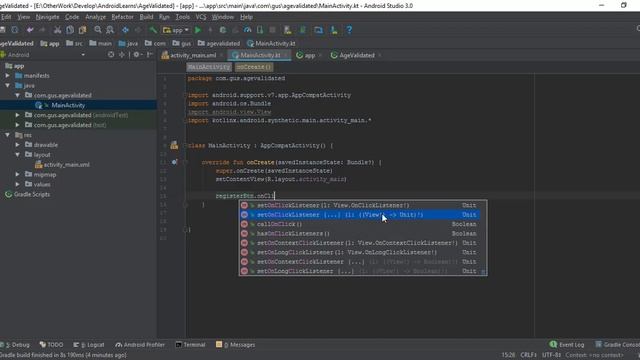This screenshot has width=640, height=360.
Task: Click the Undo arrow toolbar icon
Action: pyautogui.click(x=30, y=30)
